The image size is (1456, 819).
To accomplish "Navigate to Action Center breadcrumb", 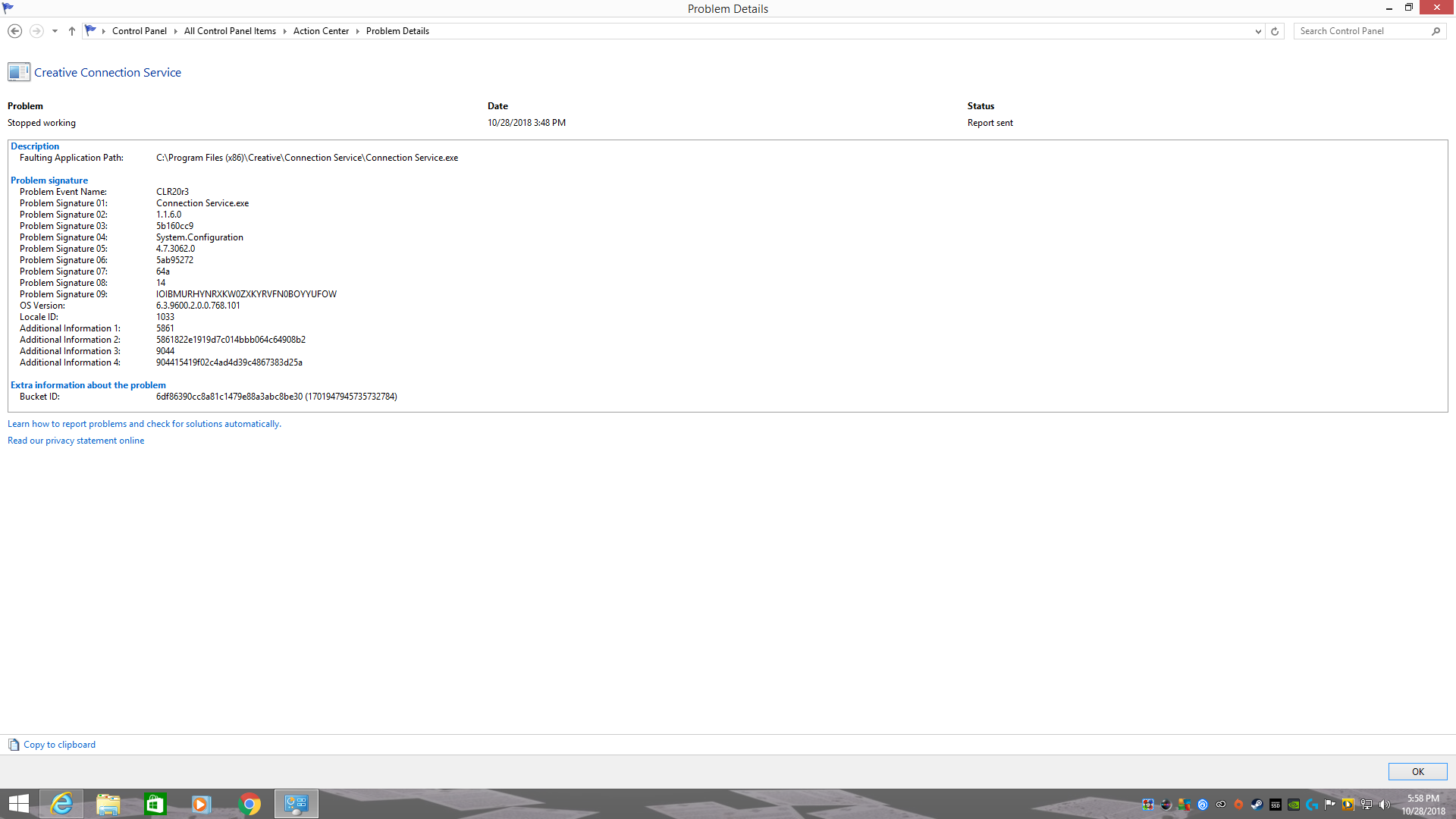I will (x=321, y=31).
